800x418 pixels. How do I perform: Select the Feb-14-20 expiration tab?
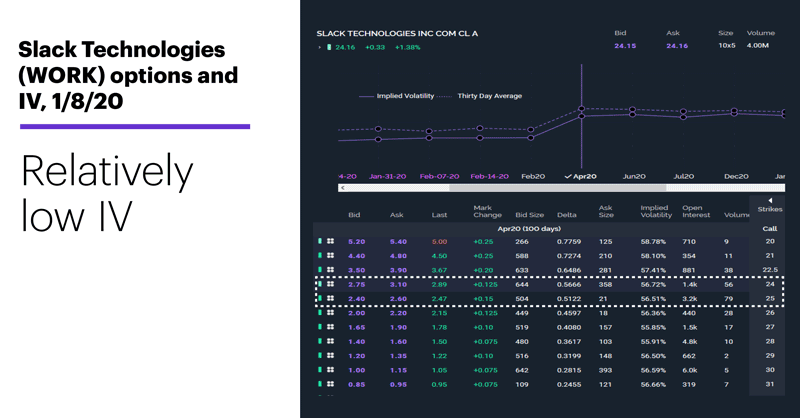coord(489,176)
